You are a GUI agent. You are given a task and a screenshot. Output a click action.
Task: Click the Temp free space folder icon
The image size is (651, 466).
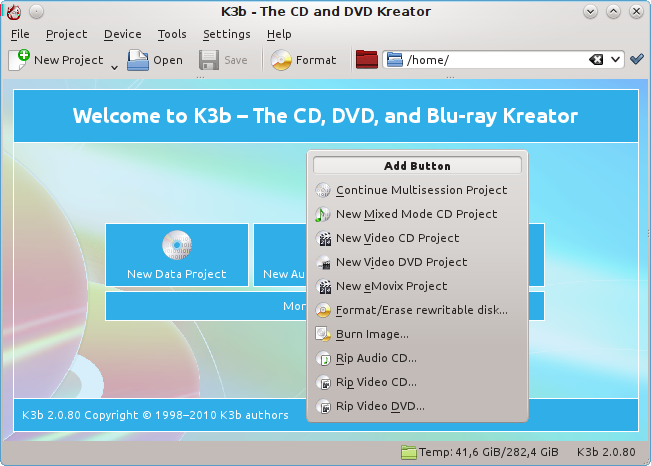pyautogui.click(x=409, y=452)
